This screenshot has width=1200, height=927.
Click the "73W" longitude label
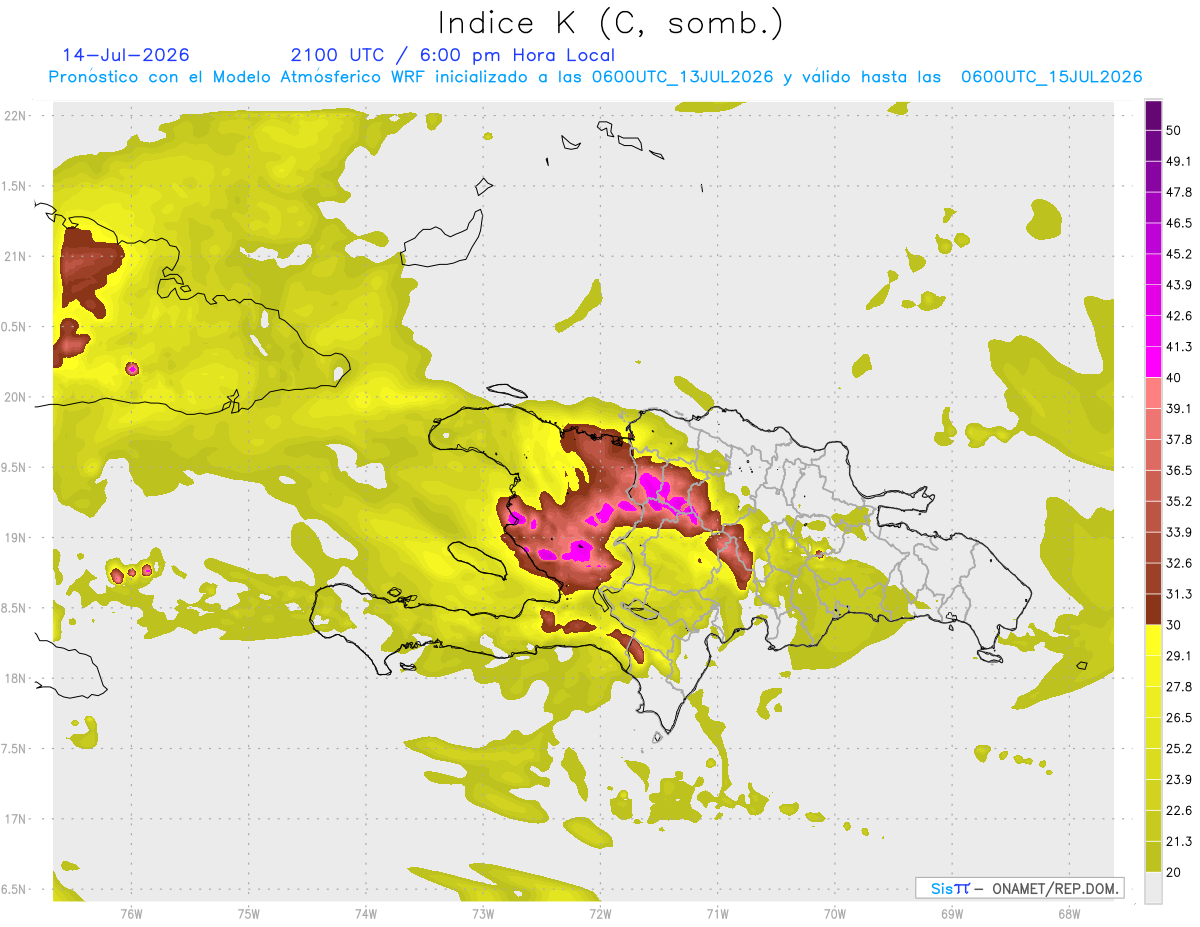click(483, 913)
